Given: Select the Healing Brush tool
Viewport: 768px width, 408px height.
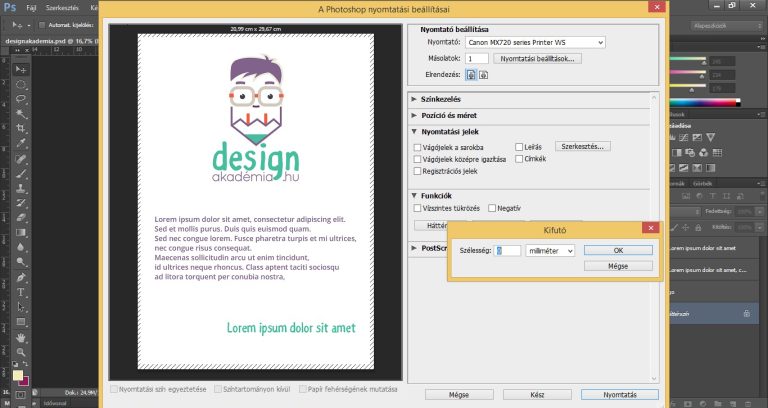Looking at the screenshot, I should coord(21,159).
